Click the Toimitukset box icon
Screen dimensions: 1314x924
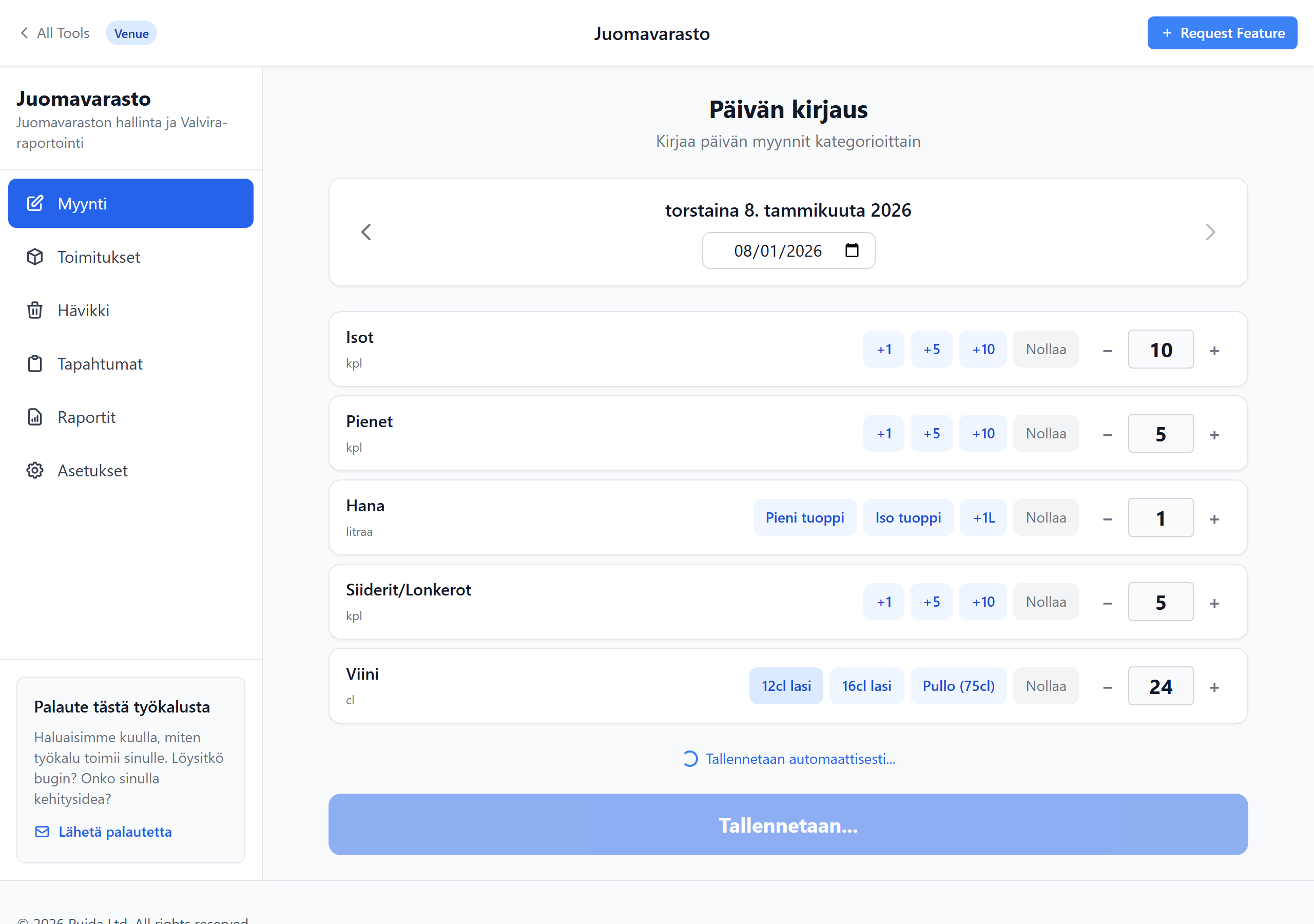pyautogui.click(x=35, y=257)
